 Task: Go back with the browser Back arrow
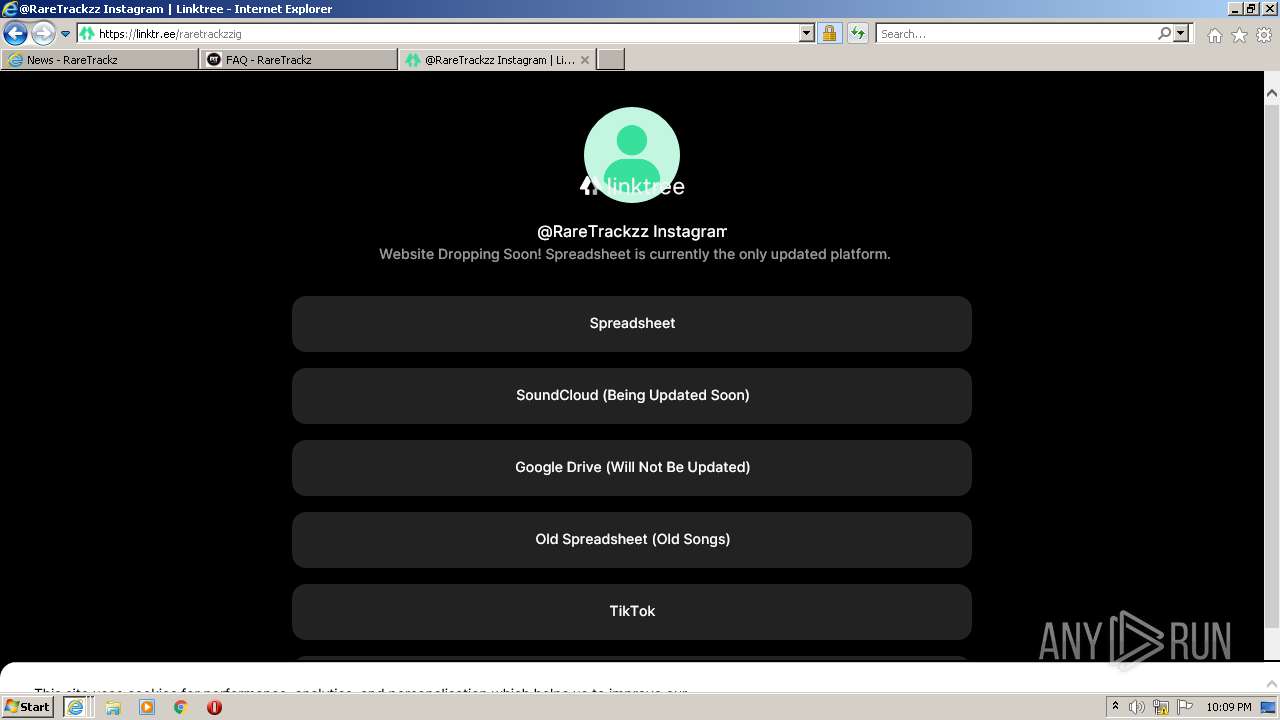[x=15, y=34]
